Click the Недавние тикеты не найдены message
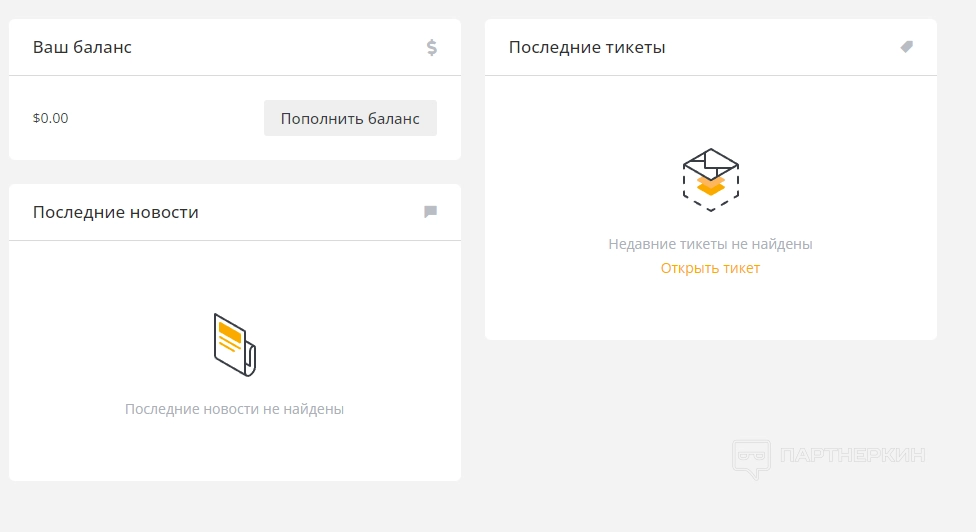Screen dimensions: 976x532 pos(710,244)
